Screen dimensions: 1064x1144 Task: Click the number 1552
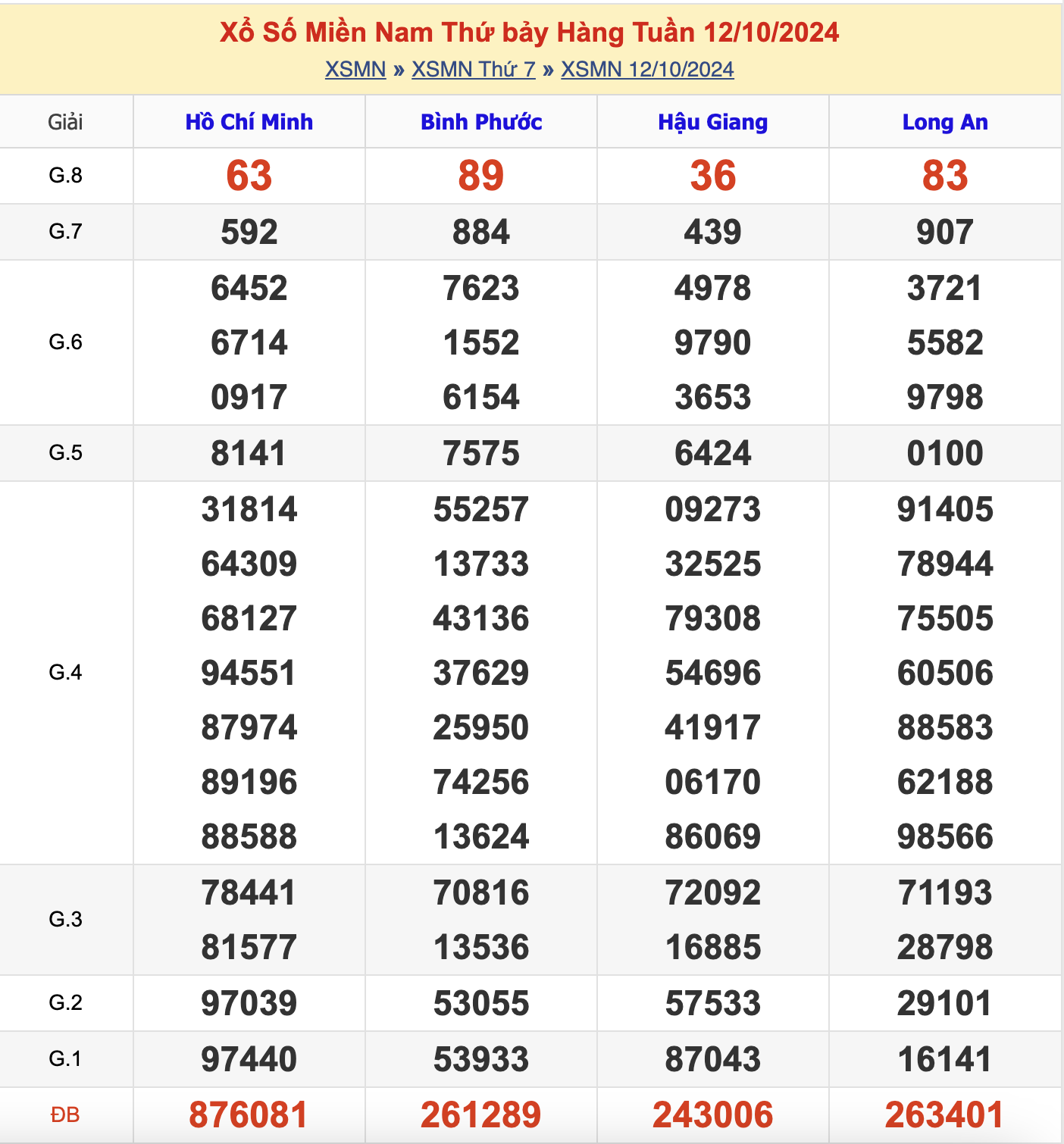pos(481,342)
